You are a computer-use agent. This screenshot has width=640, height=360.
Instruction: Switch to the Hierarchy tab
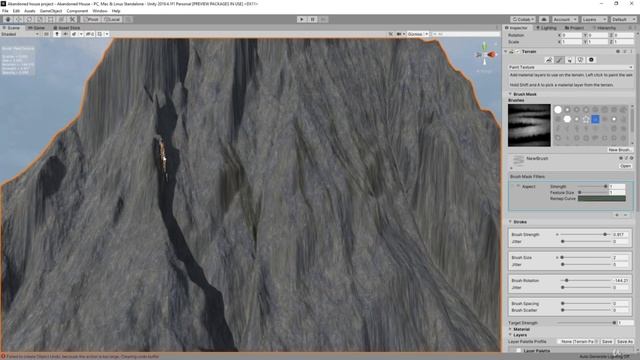click(x=604, y=28)
